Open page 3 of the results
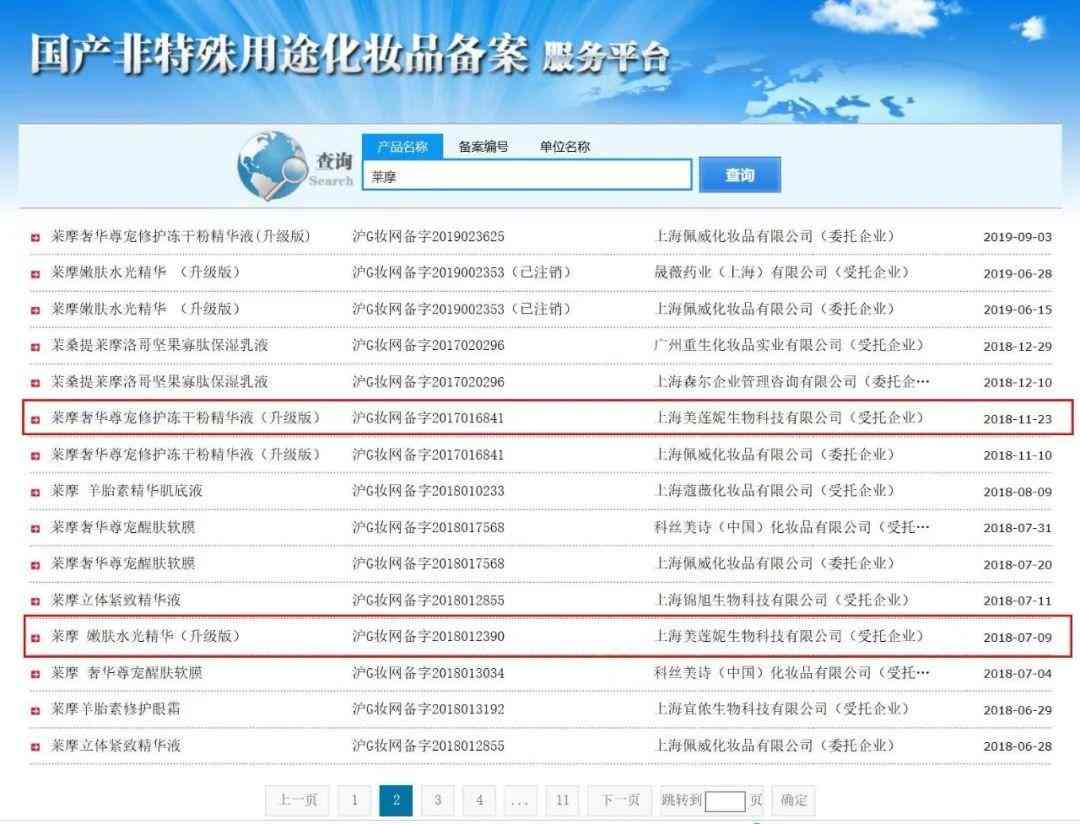 click(437, 800)
